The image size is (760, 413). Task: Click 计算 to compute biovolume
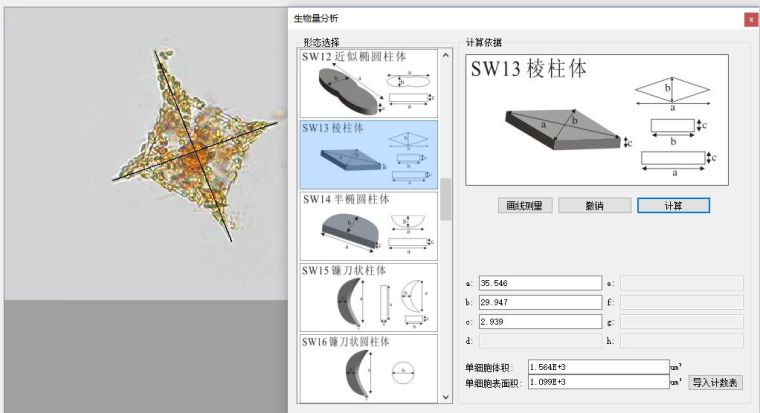[x=673, y=205]
